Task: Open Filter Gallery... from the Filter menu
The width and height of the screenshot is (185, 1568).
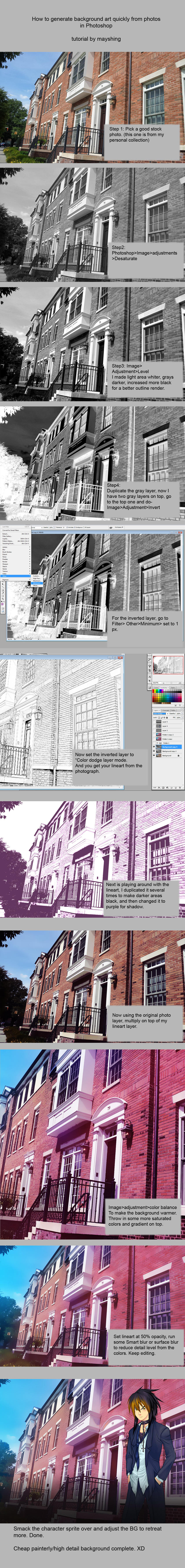Action: [x=16, y=536]
